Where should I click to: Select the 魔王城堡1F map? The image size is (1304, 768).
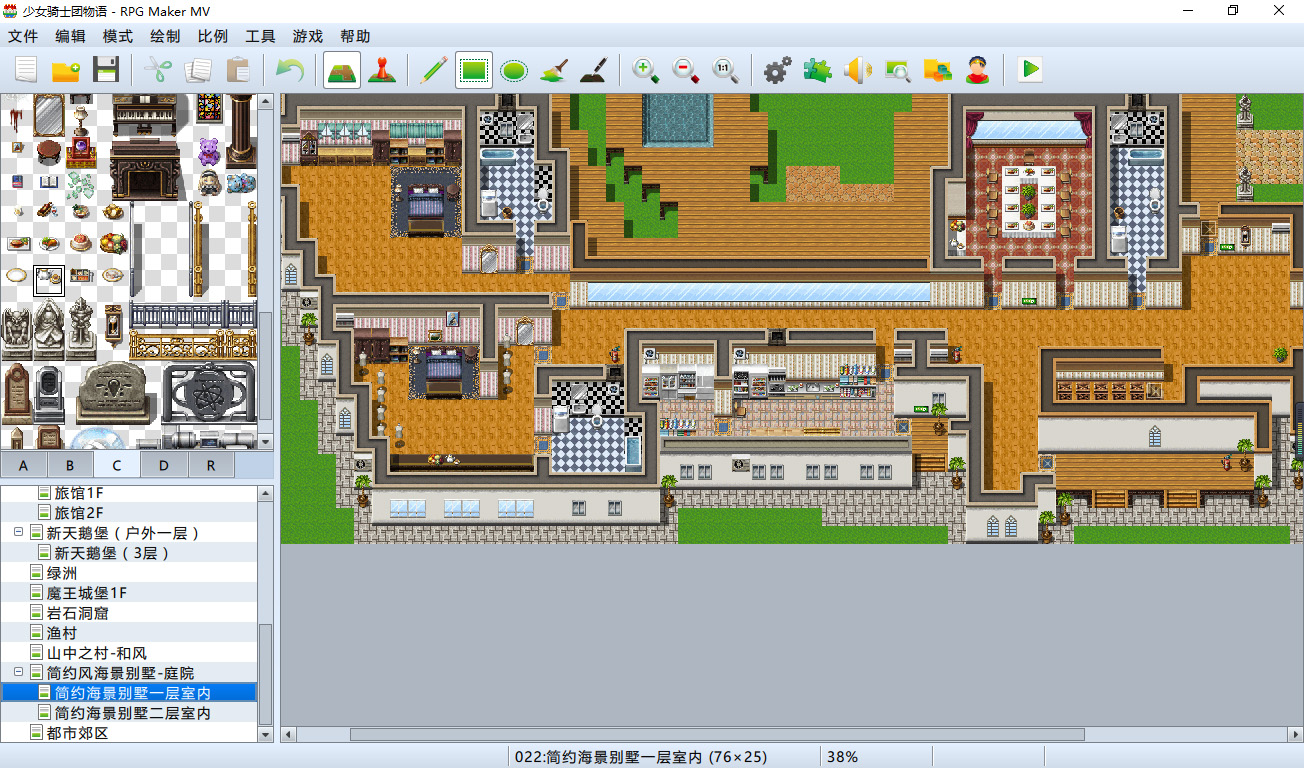point(87,593)
